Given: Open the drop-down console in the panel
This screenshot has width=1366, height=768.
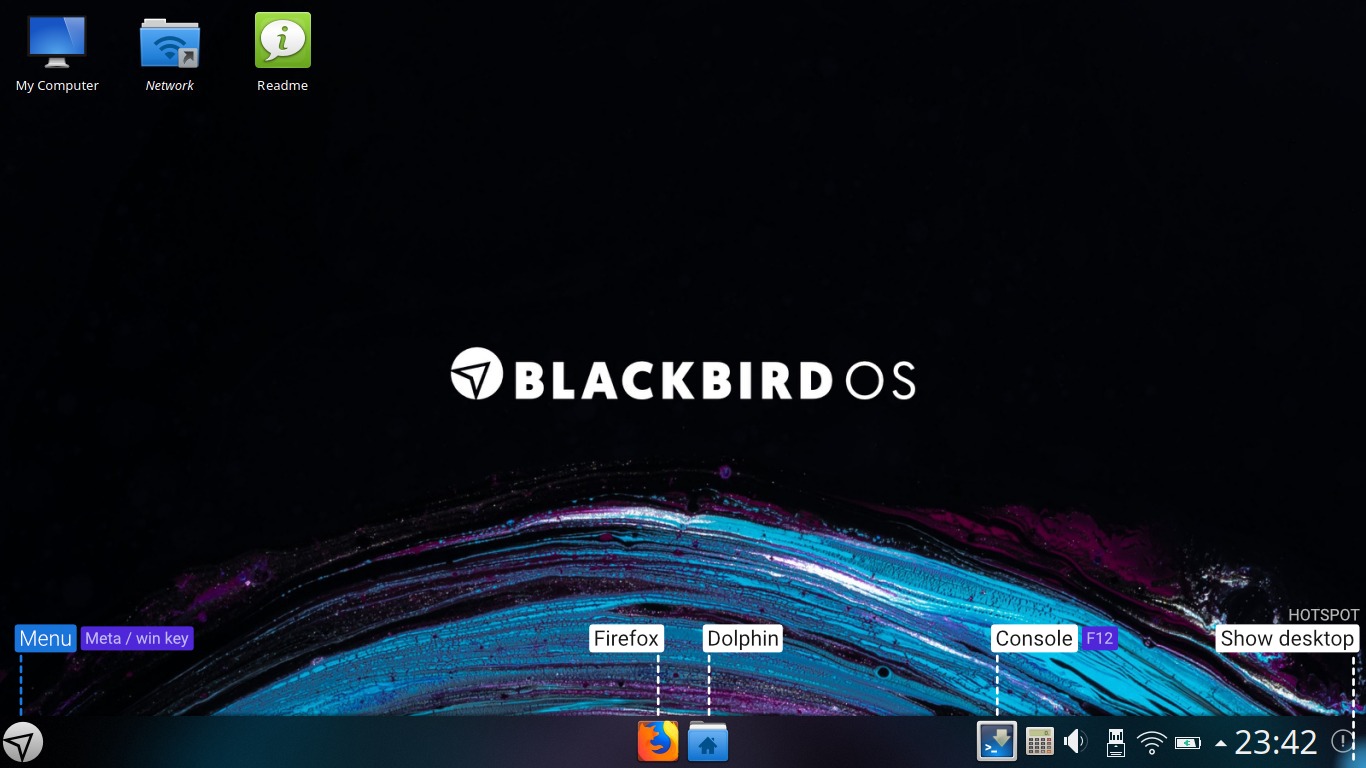Looking at the screenshot, I should click(x=997, y=742).
